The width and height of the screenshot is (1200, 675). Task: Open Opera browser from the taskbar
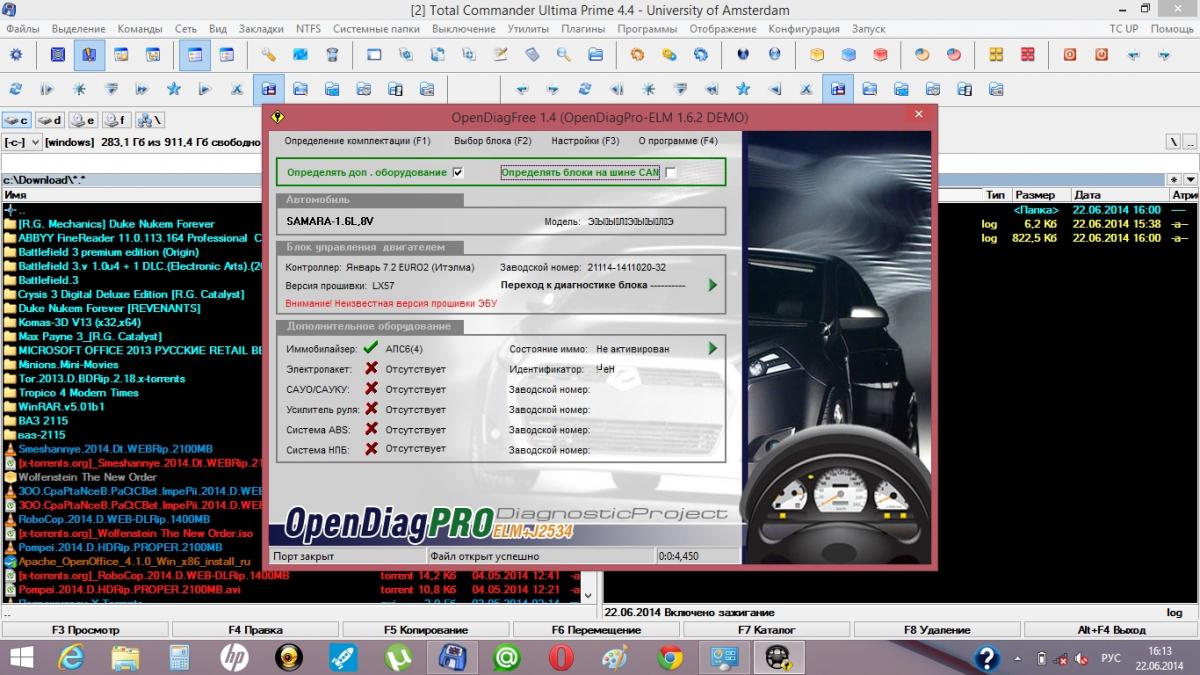pyautogui.click(x=561, y=657)
